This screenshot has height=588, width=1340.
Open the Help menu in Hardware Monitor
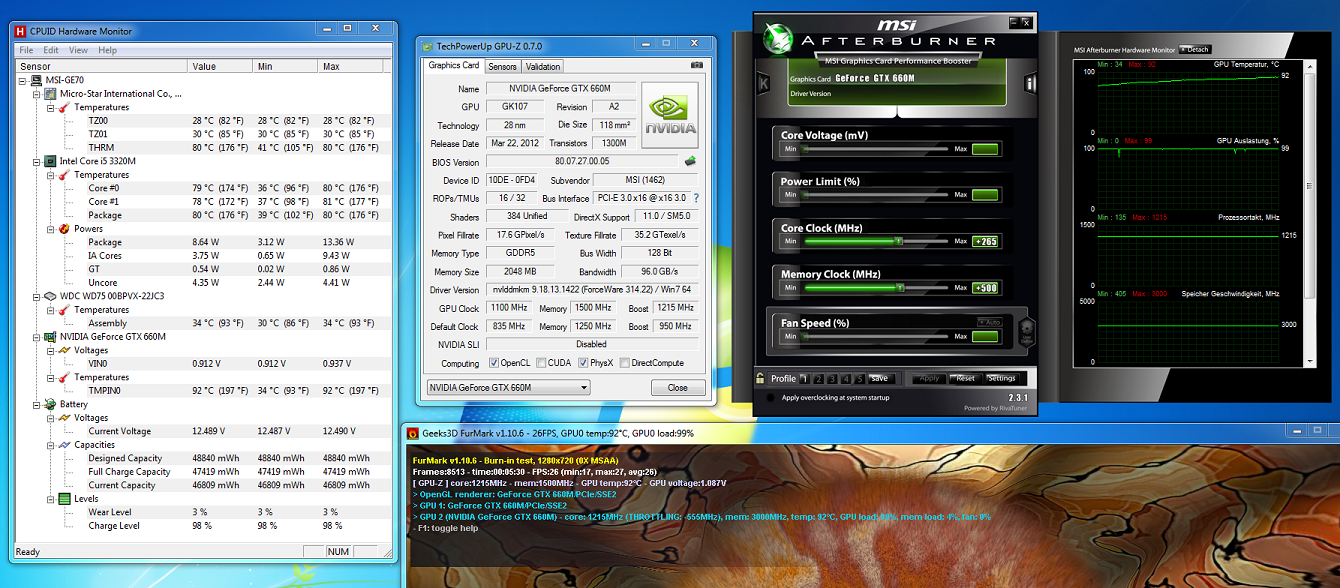click(107, 50)
